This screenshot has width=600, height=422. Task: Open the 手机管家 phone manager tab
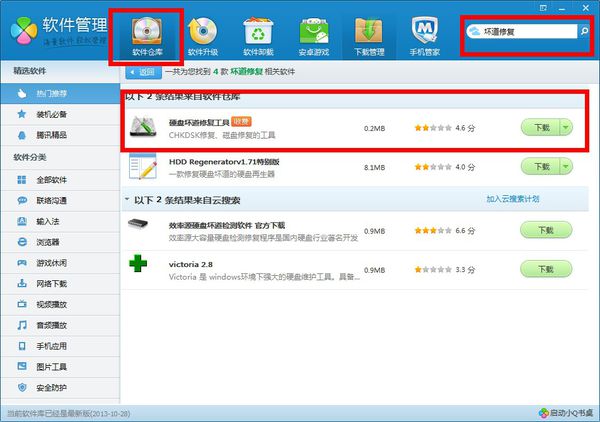pos(424,37)
